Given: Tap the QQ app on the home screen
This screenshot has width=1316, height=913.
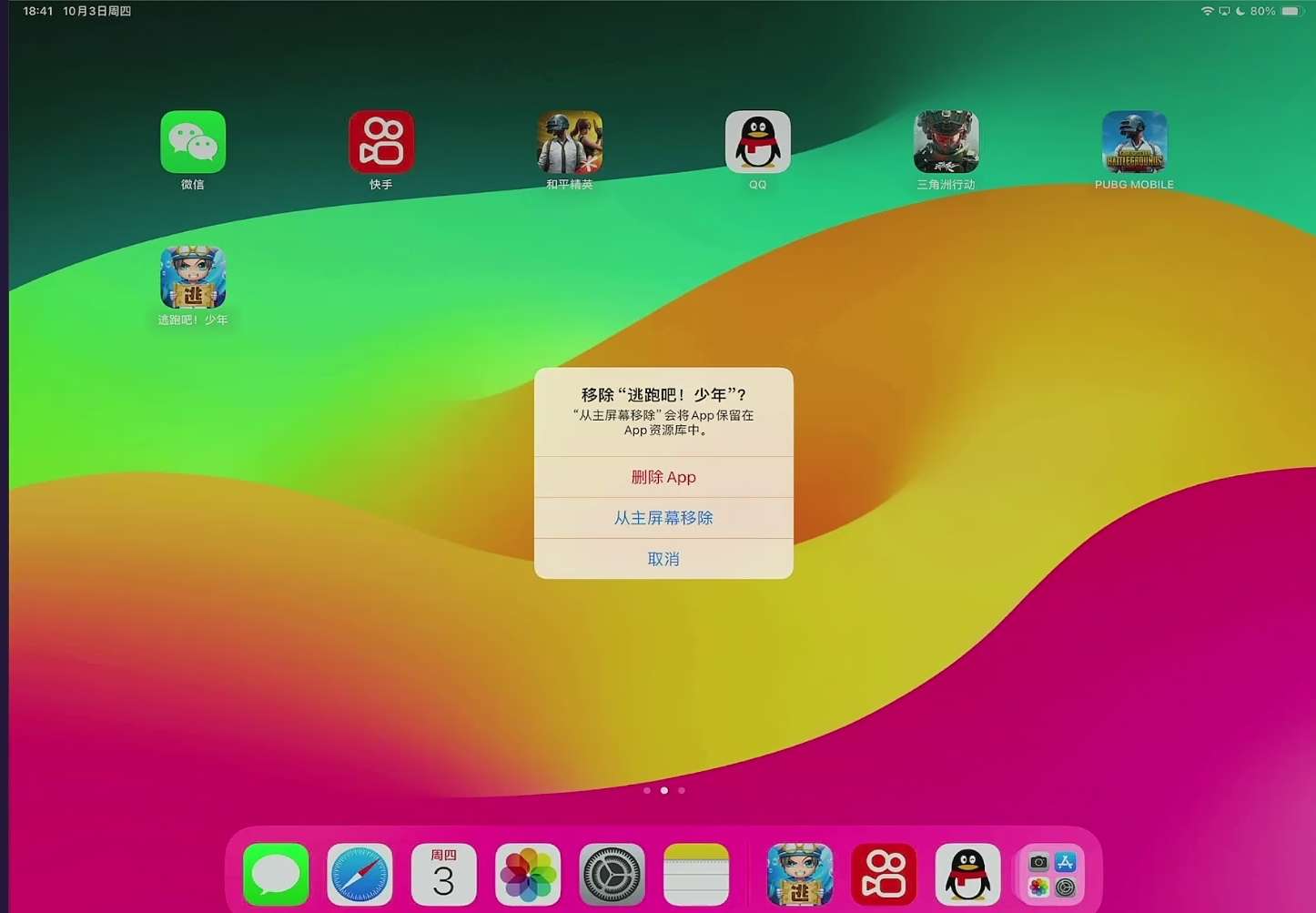Looking at the screenshot, I should pos(758,142).
